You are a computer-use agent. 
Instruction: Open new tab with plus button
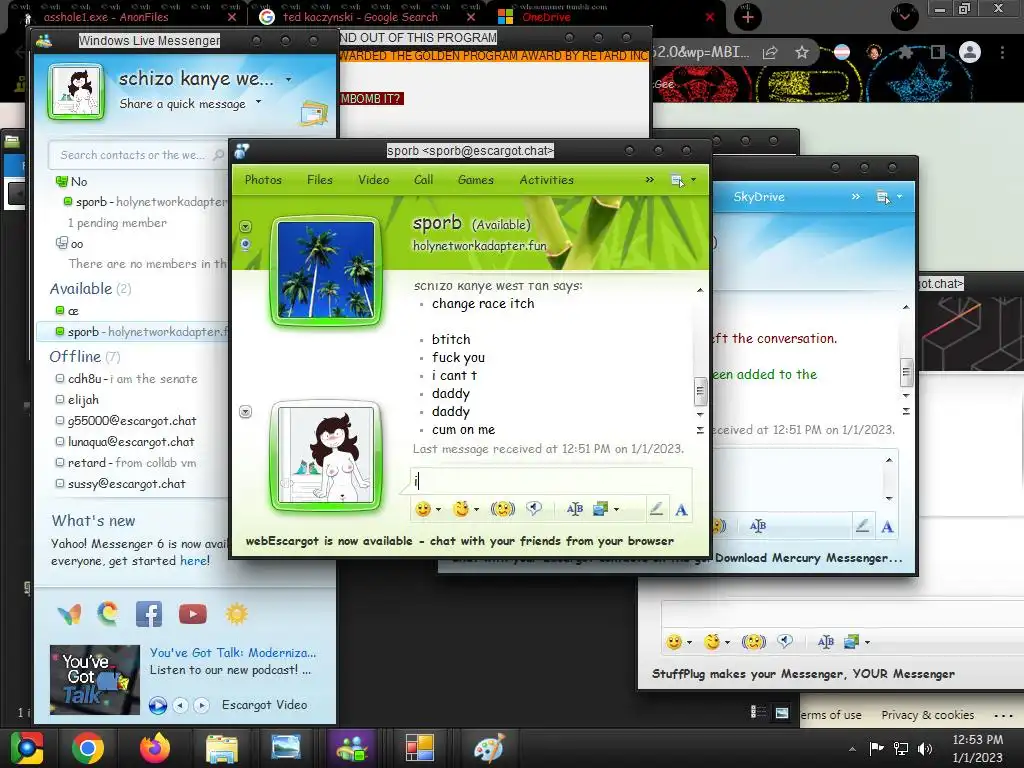pyautogui.click(x=748, y=17)
